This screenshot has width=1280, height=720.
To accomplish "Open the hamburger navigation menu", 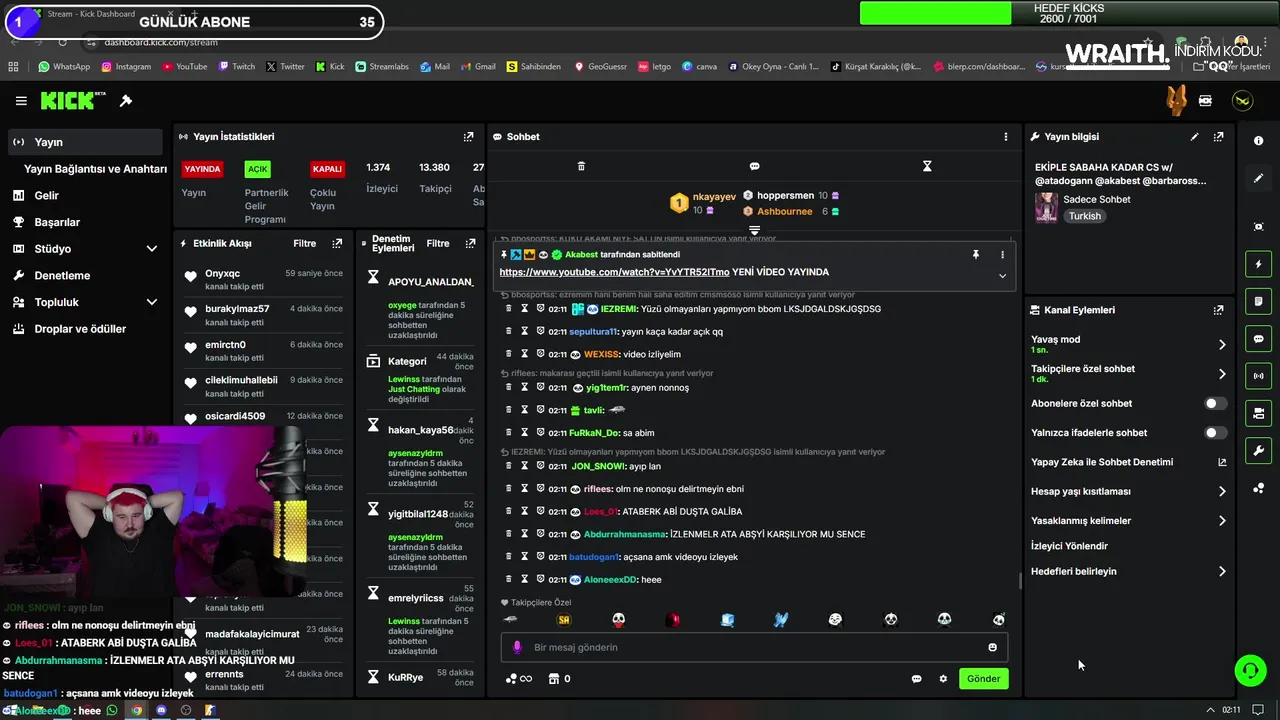I will 21,101.
